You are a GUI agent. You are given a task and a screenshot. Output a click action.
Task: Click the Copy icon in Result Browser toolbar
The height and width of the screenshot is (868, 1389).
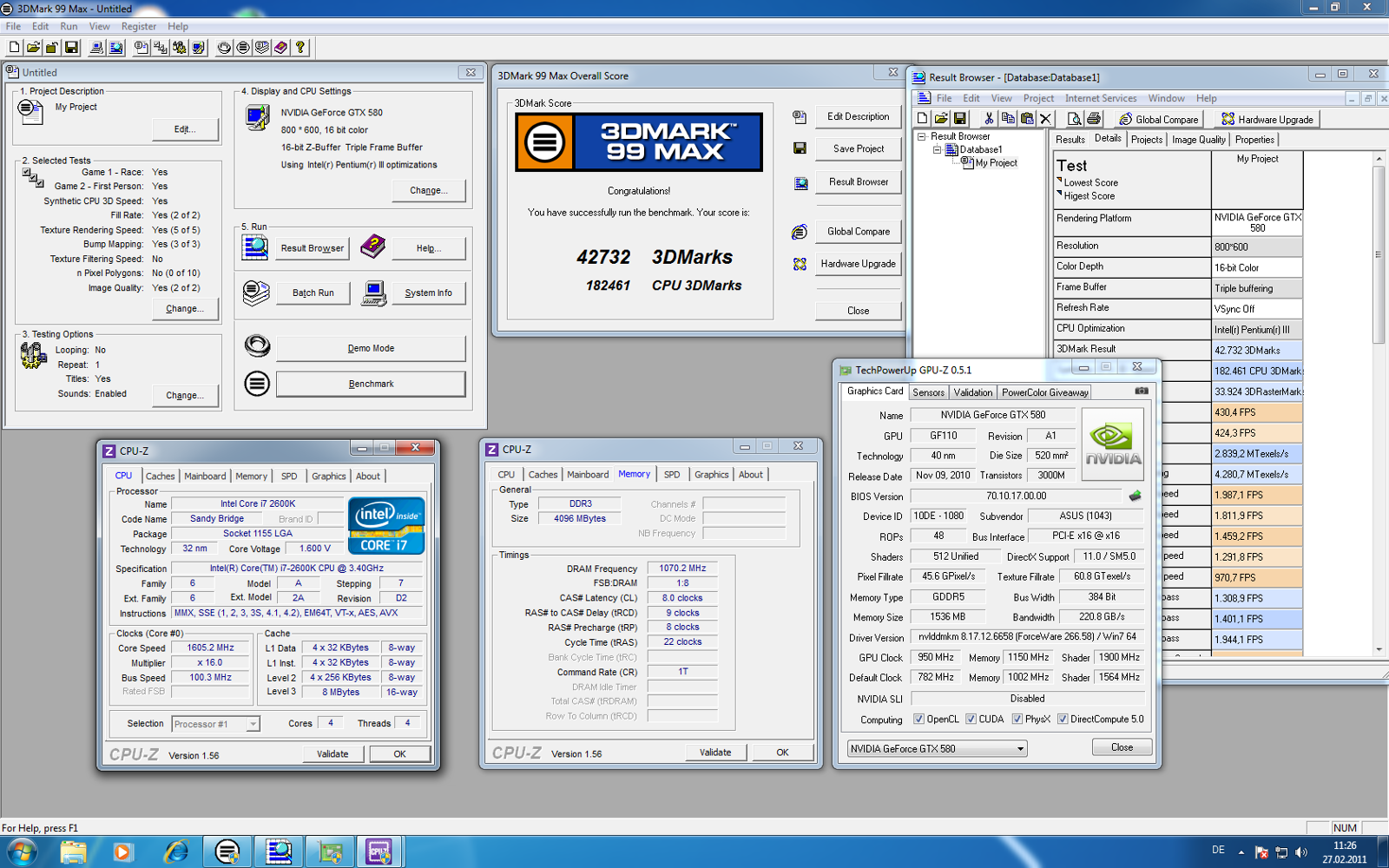pyautogui.click(x=1008, y=119)
